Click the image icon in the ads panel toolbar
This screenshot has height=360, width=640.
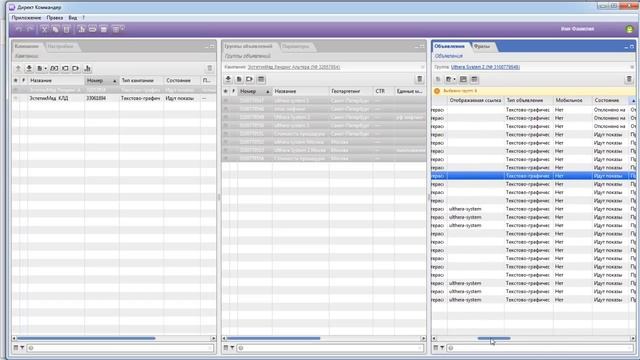coord(463,79)
